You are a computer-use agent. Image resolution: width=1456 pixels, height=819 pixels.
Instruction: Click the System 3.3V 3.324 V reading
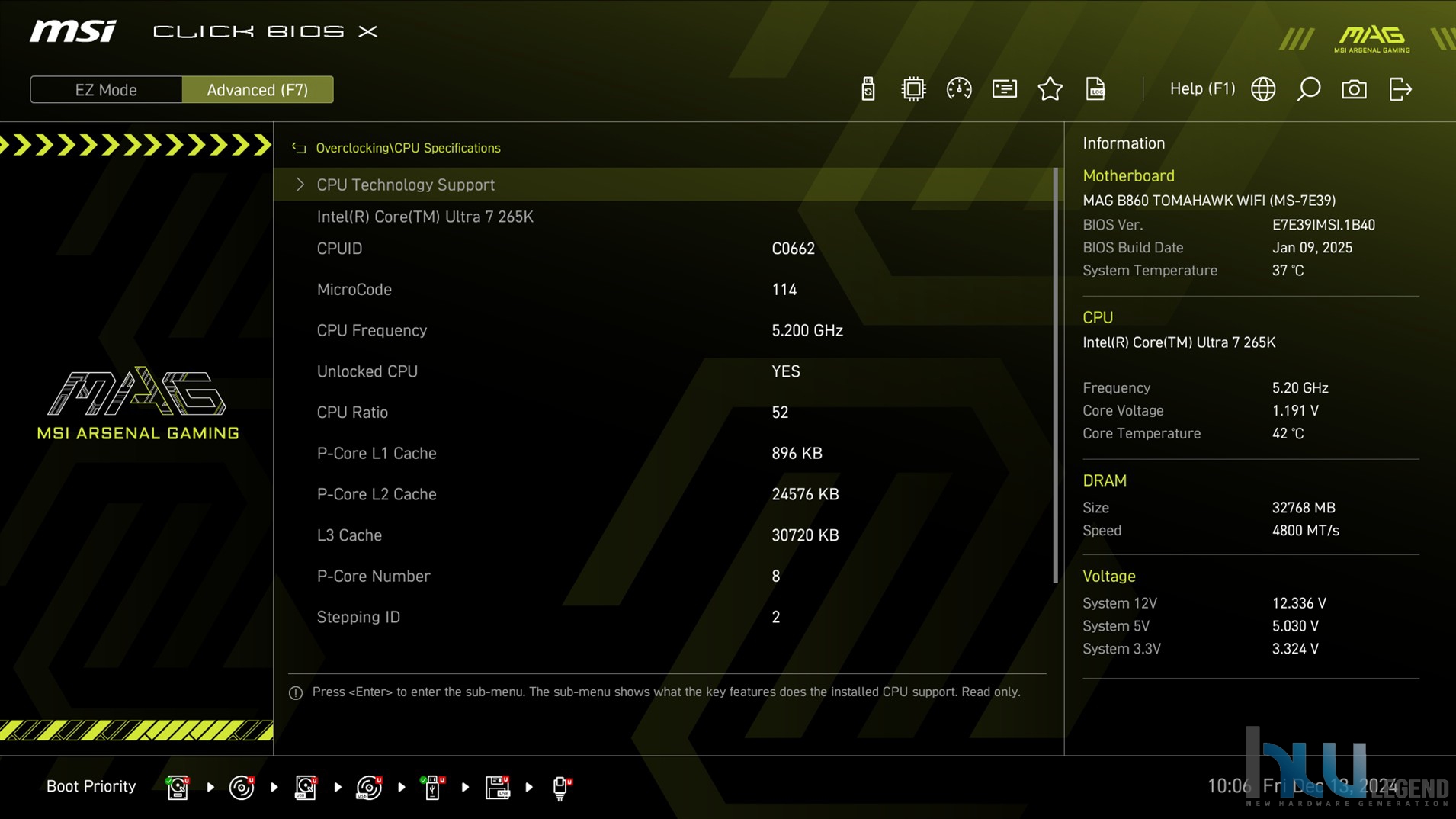click(x=1295, y=649)
